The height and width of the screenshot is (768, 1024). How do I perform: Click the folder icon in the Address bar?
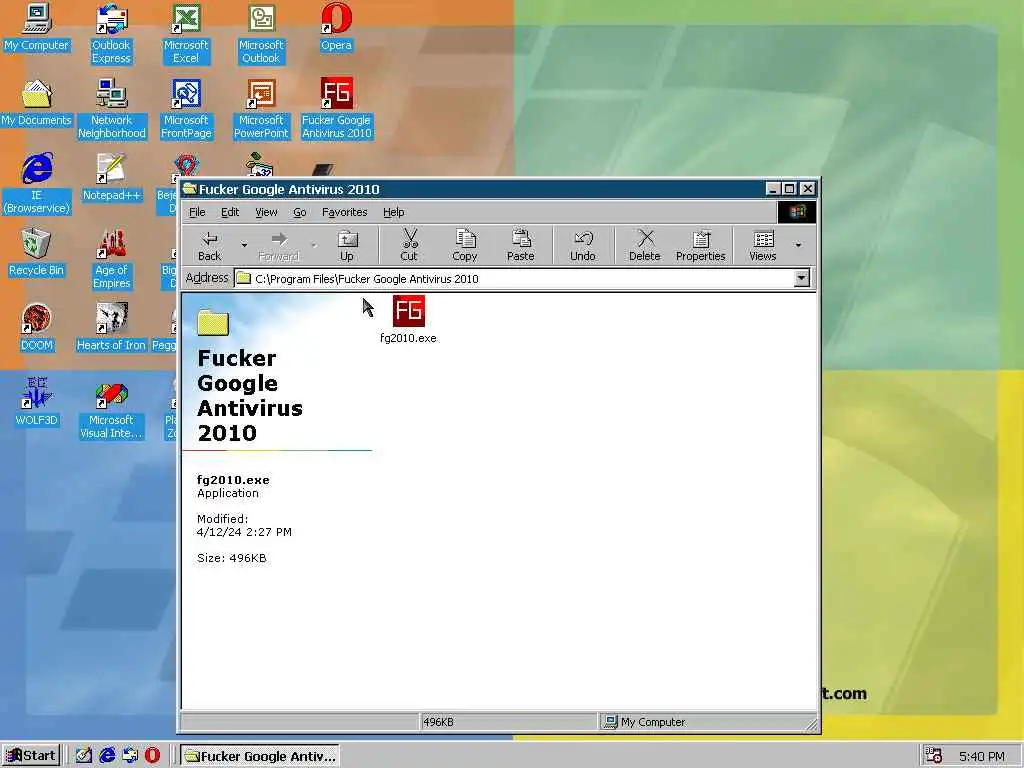(x=244, y=279)
